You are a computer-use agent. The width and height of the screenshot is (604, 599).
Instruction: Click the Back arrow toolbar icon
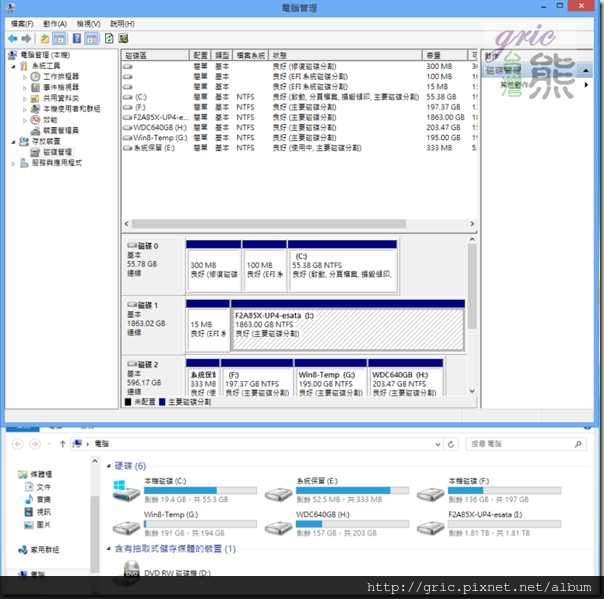[x=13, y=39]
